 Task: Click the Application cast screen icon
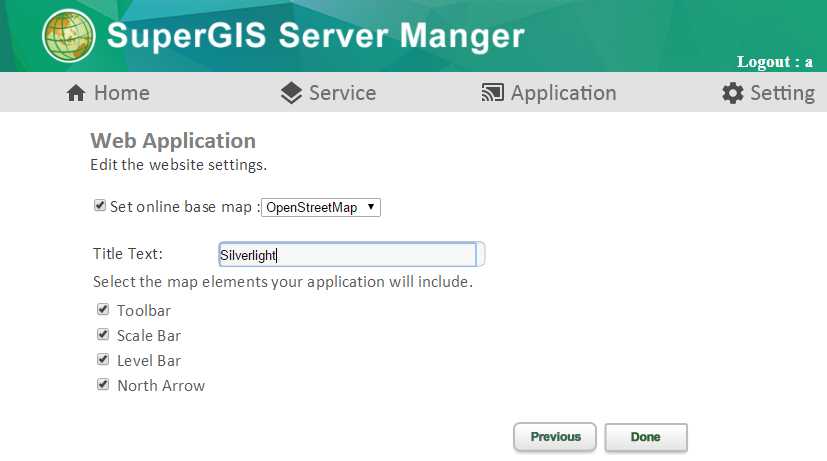click(493, 93)
